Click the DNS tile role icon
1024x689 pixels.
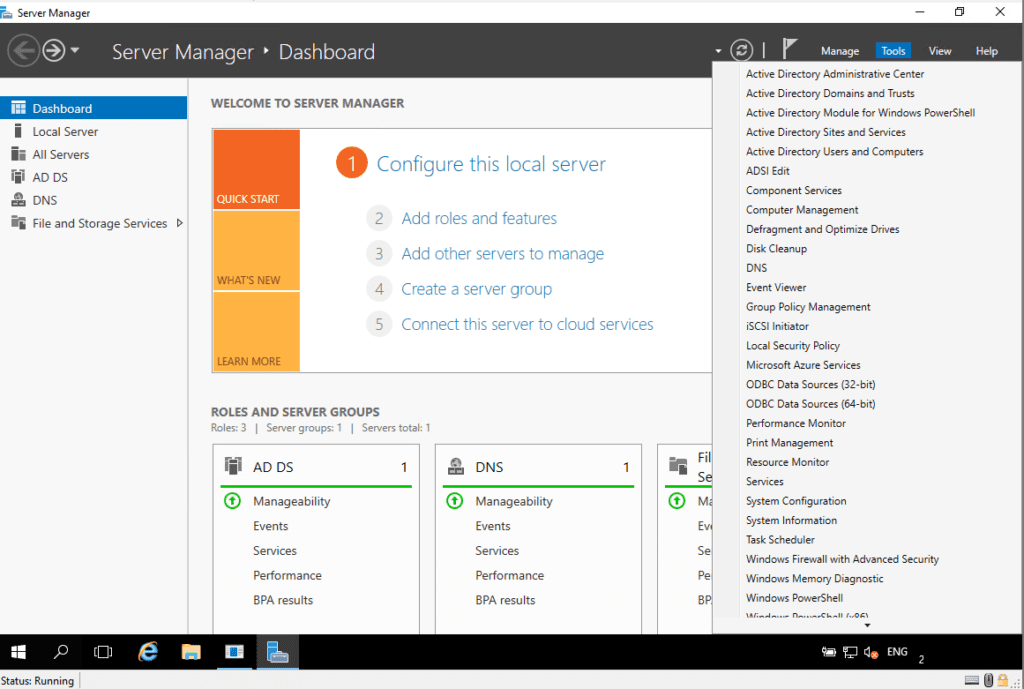click(x=455, y=466)
